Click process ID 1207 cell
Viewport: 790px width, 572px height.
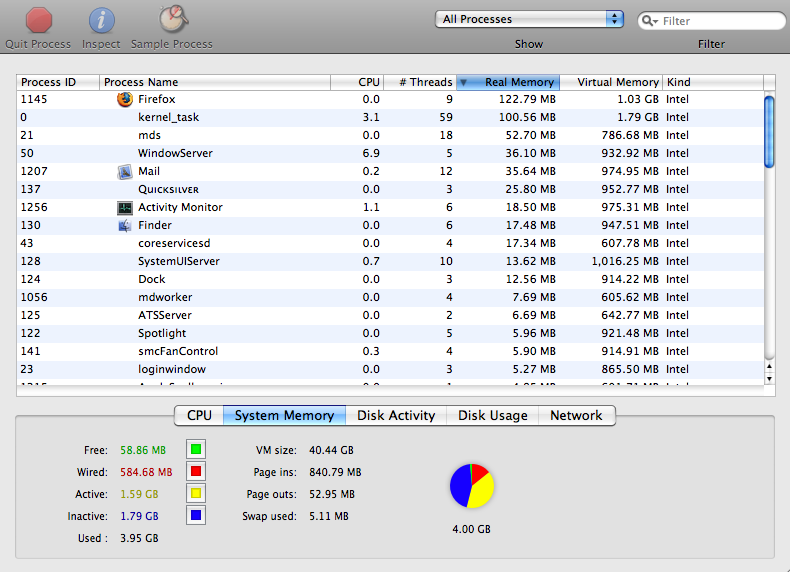click(34, 171)
